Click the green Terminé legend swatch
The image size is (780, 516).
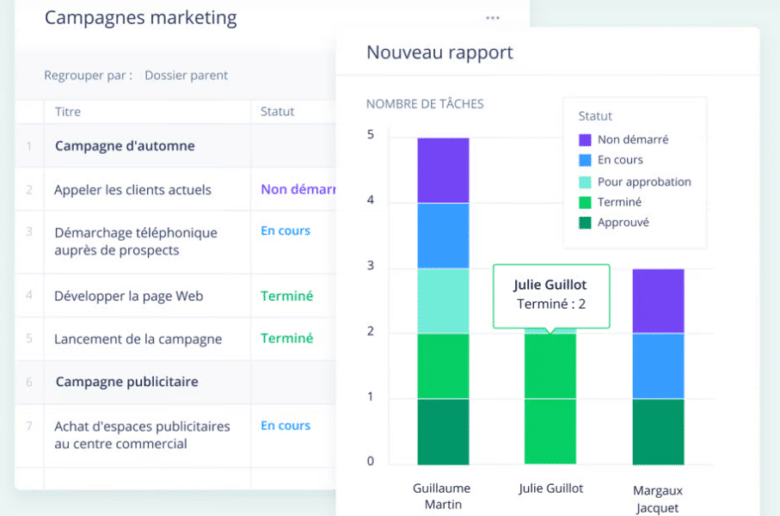(x=585, y=202)
